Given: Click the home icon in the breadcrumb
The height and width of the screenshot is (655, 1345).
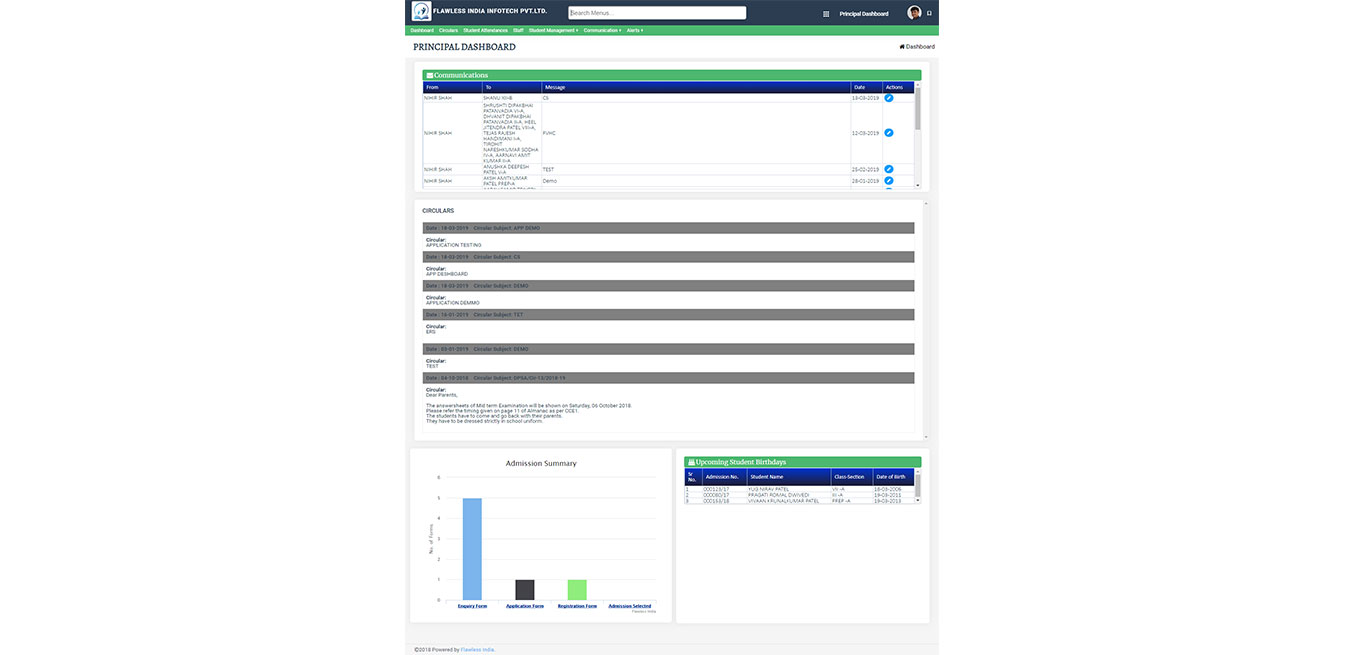Looking at the screenshot, I should point(902,47).
